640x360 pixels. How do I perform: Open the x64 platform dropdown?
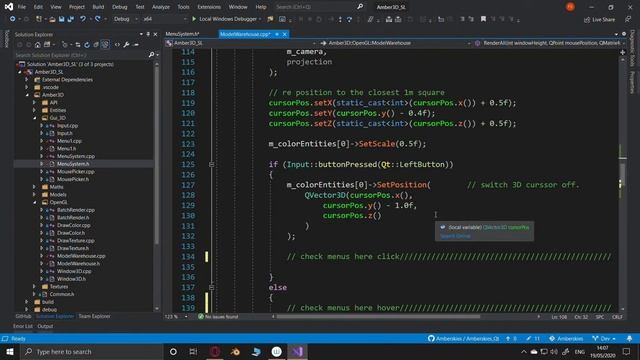tap(165, 19)
